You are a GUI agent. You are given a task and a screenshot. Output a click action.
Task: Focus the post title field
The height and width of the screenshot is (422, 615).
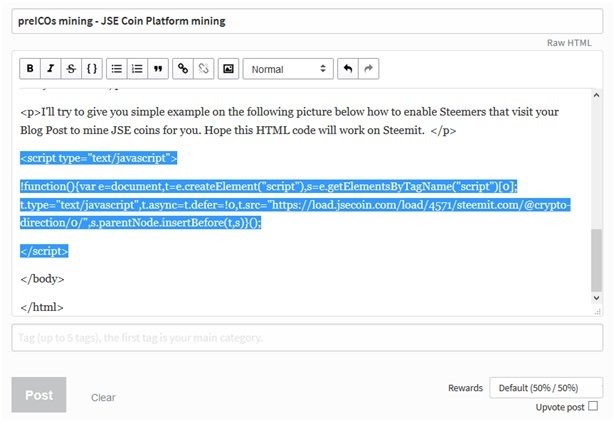coord(307,21)
